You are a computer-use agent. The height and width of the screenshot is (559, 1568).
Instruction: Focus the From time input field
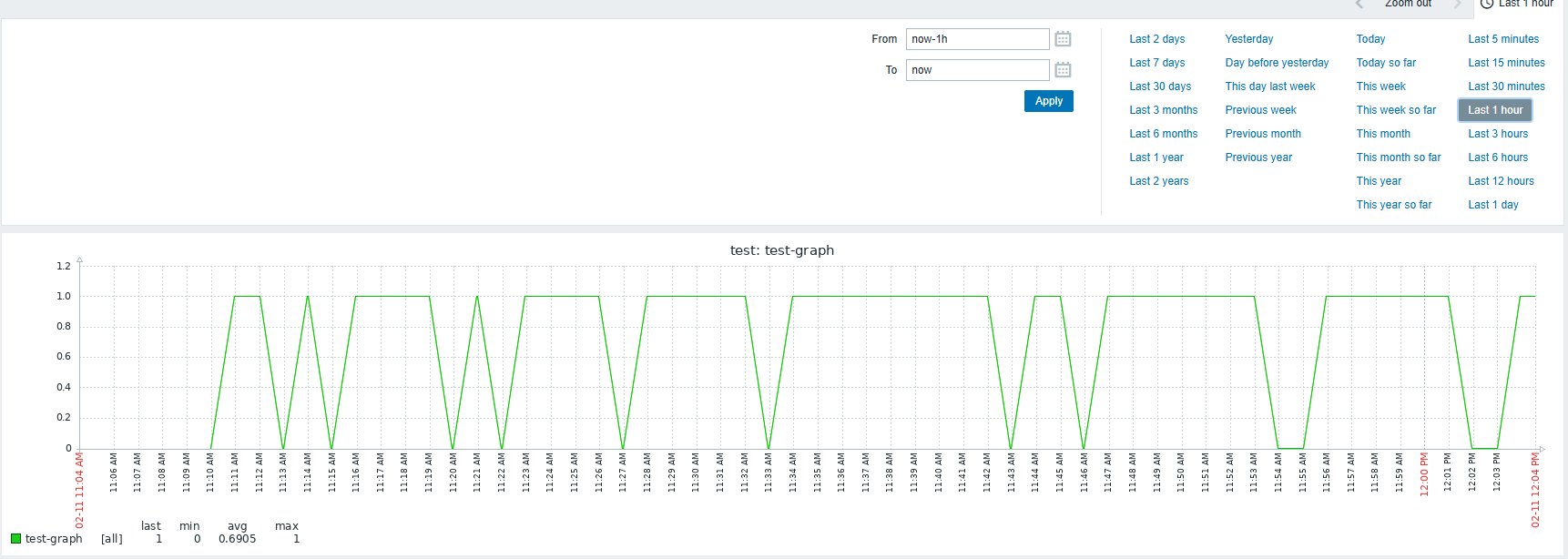coord(977,39)
